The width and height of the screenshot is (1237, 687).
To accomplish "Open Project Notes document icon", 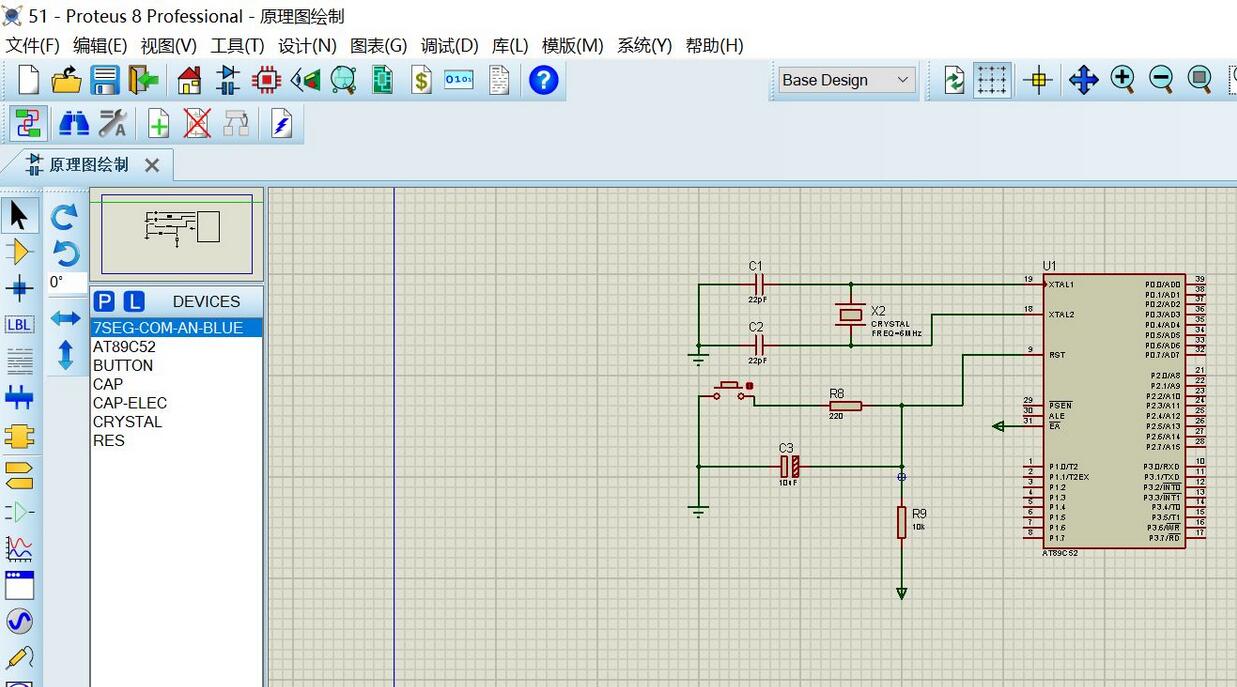I will coord(499,80).
